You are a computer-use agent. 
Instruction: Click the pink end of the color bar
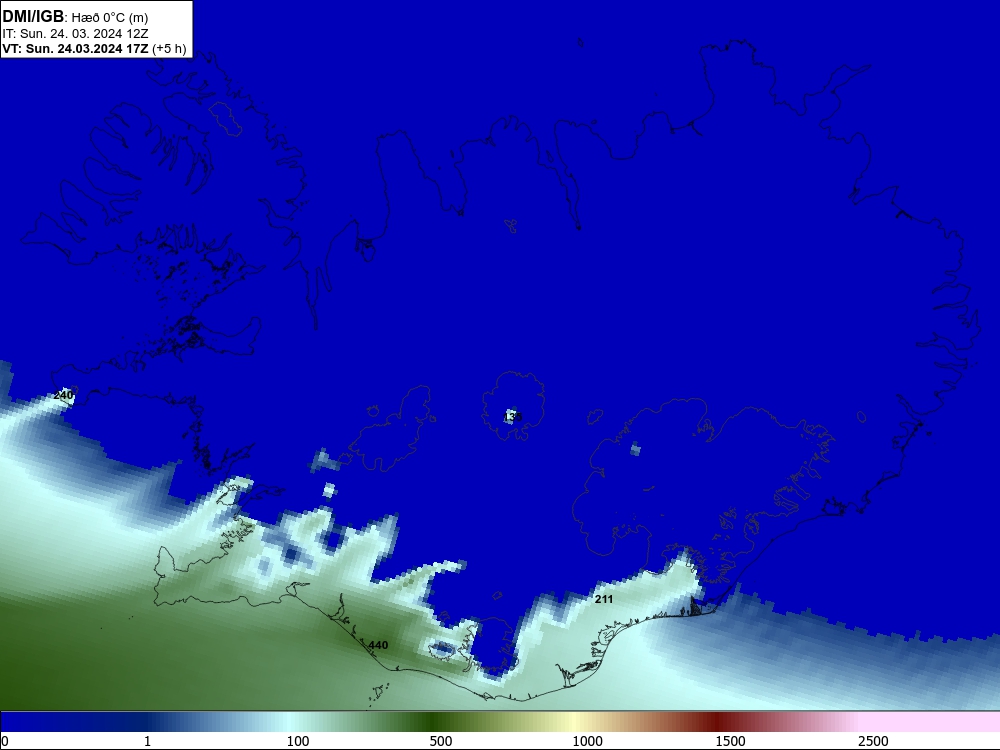coord(925,722)
